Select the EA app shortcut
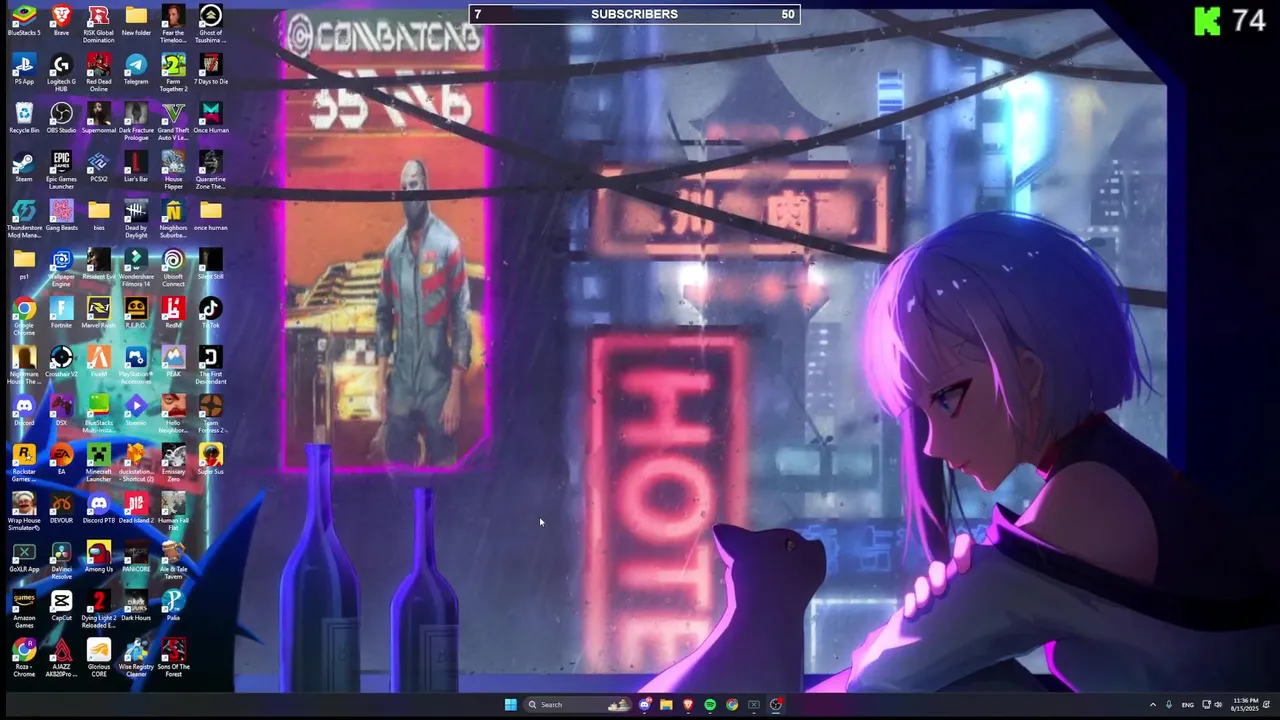The height and width of the screenshot is (720, 1280). coord(61,461)
